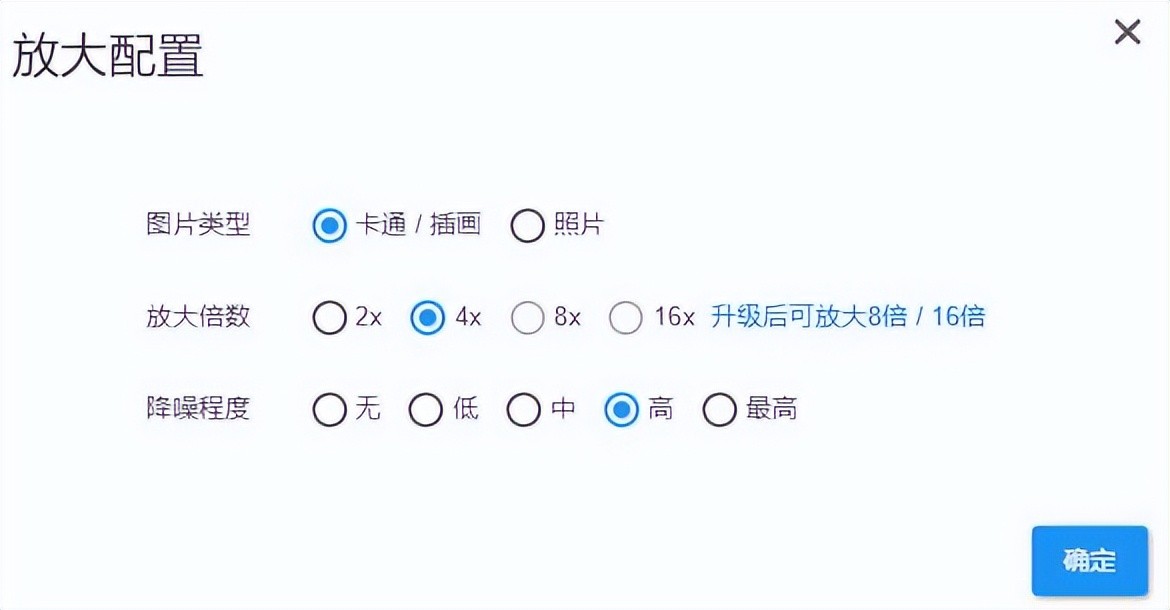Click the 放大配置 dialog title
Image resolution: width=1170 pixels, height=610 pixels.
coord(108,56)
